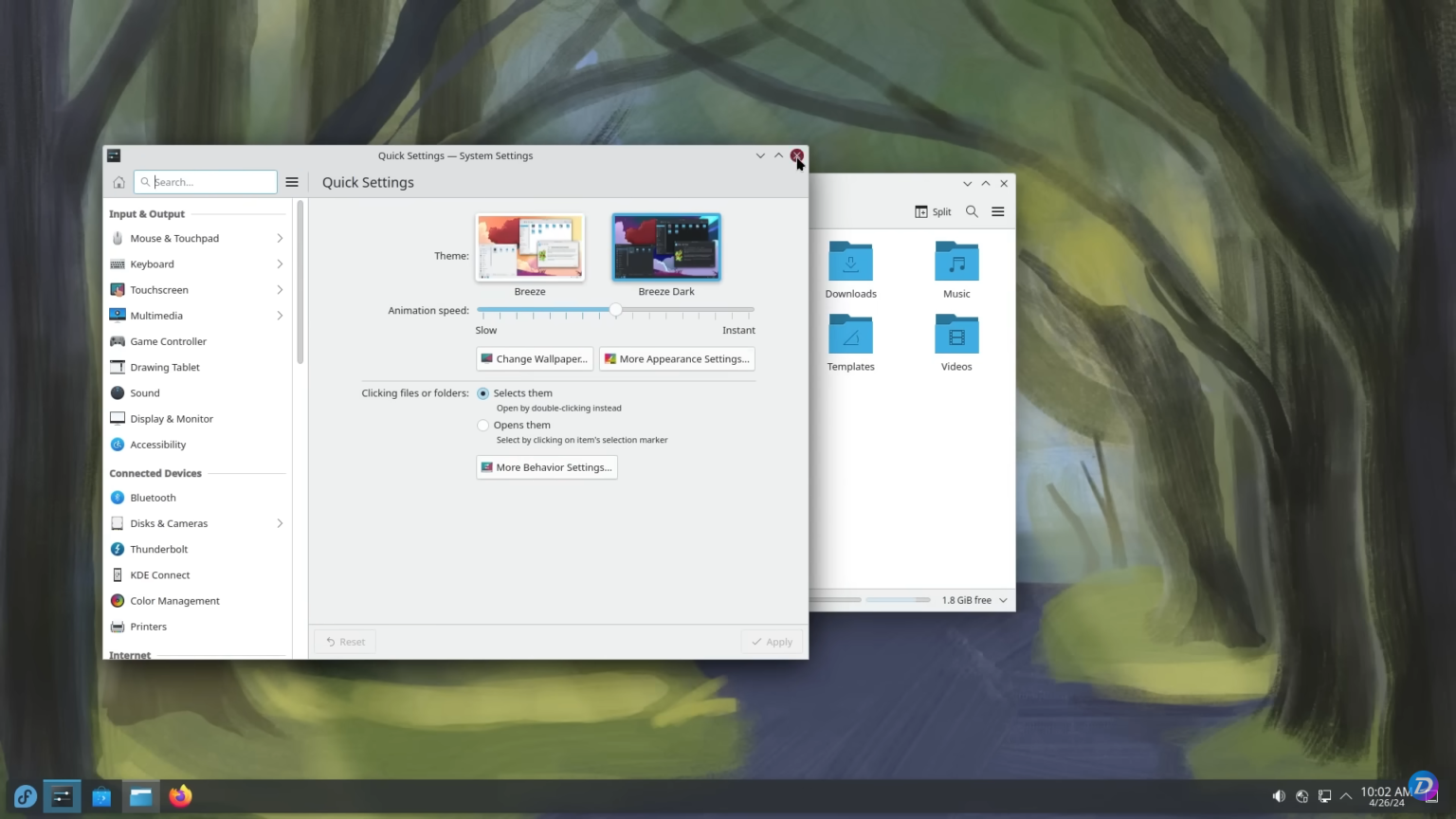Select Color Management settings

[x=174, y=600]
